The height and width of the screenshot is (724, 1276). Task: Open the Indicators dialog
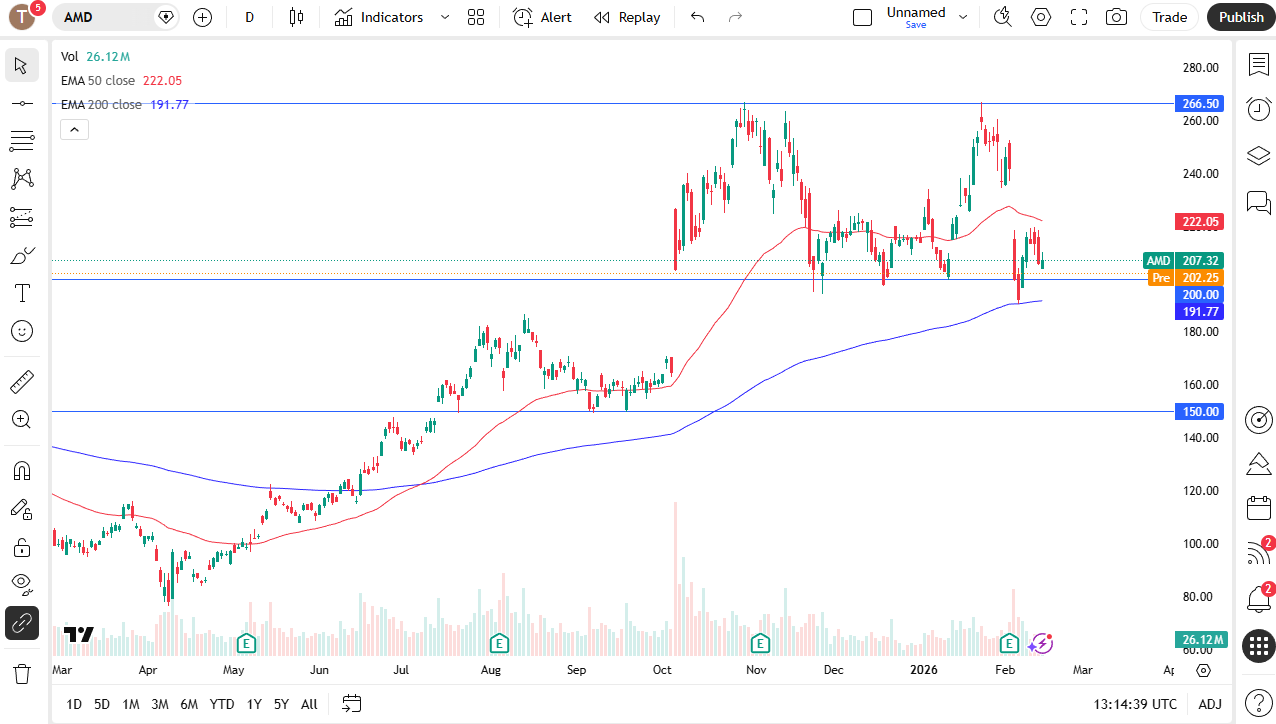[379, 17]
